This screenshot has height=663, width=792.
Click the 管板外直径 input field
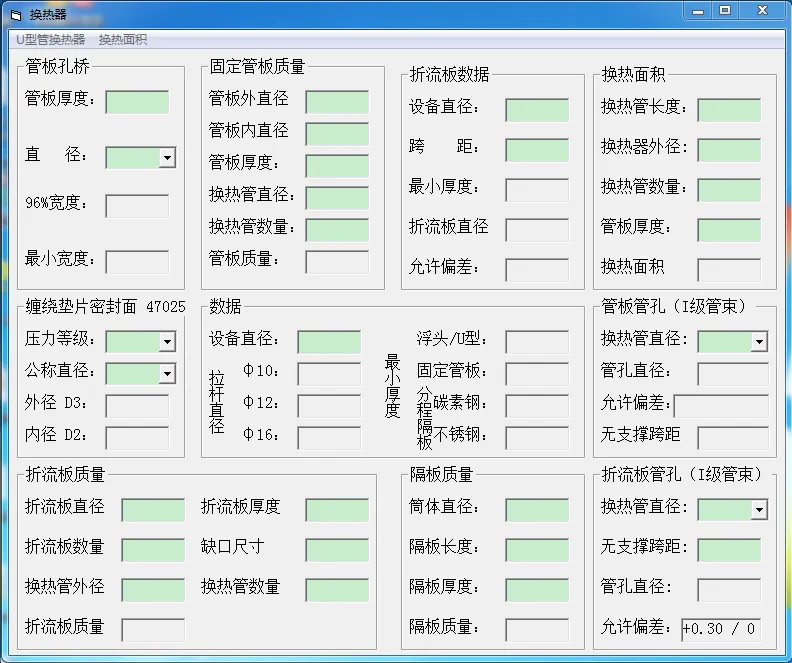(x=336, y=102)
